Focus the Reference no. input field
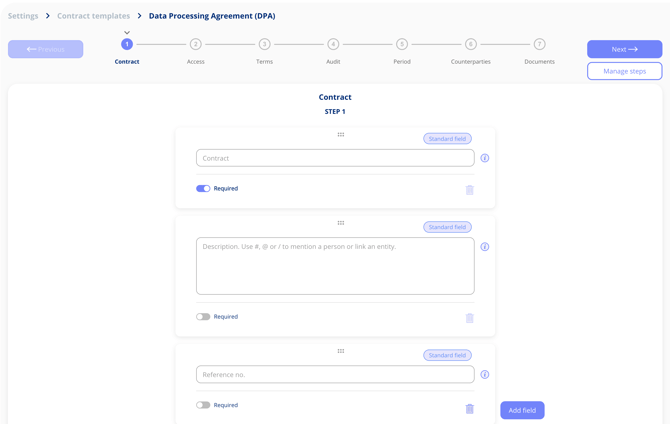The height and width of the screenshot is (424, 670). click(335, 374)
